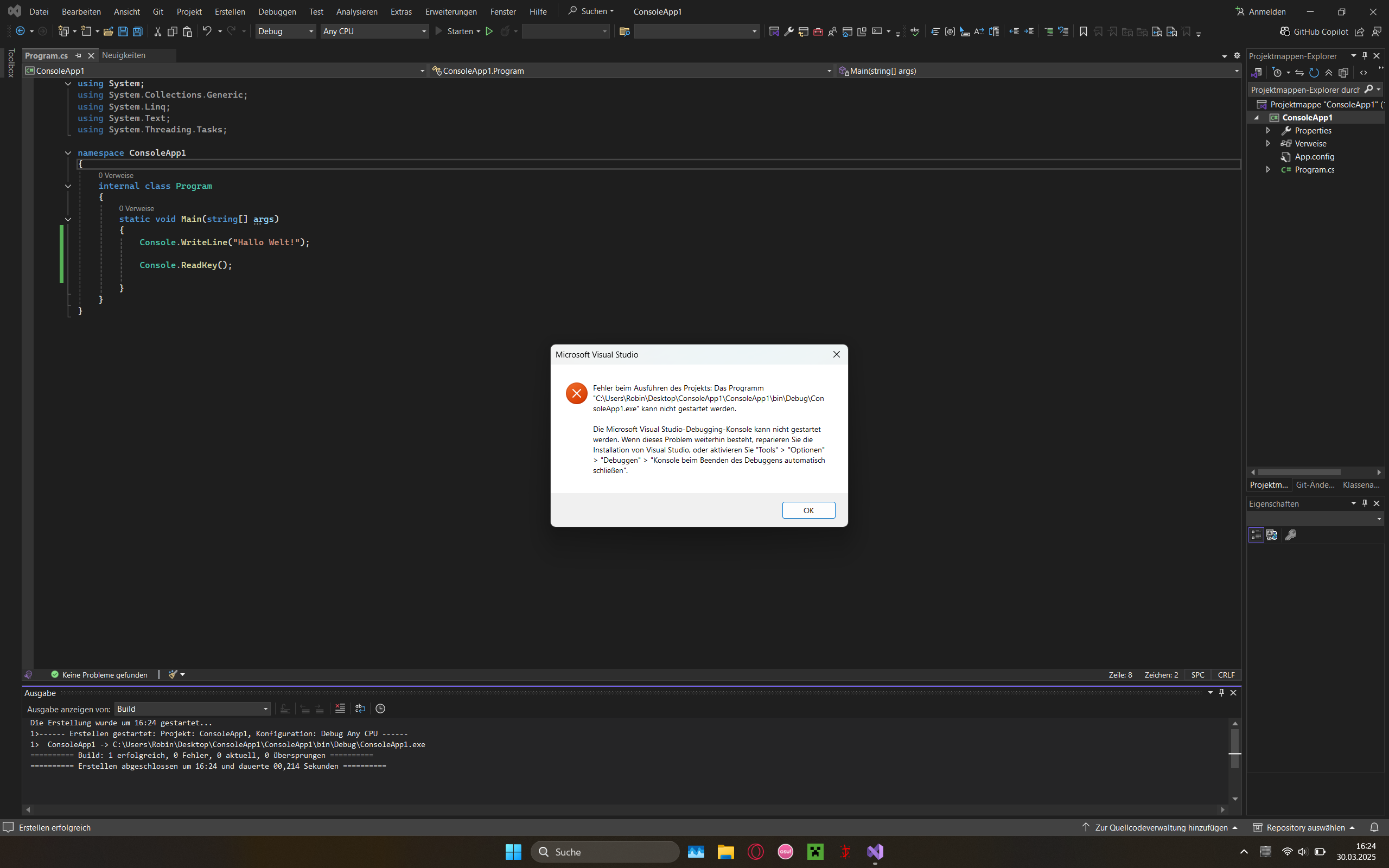Click the Save All toolbar icon
The width and height of the screenshot is (1389, 868).
[138, 31]
